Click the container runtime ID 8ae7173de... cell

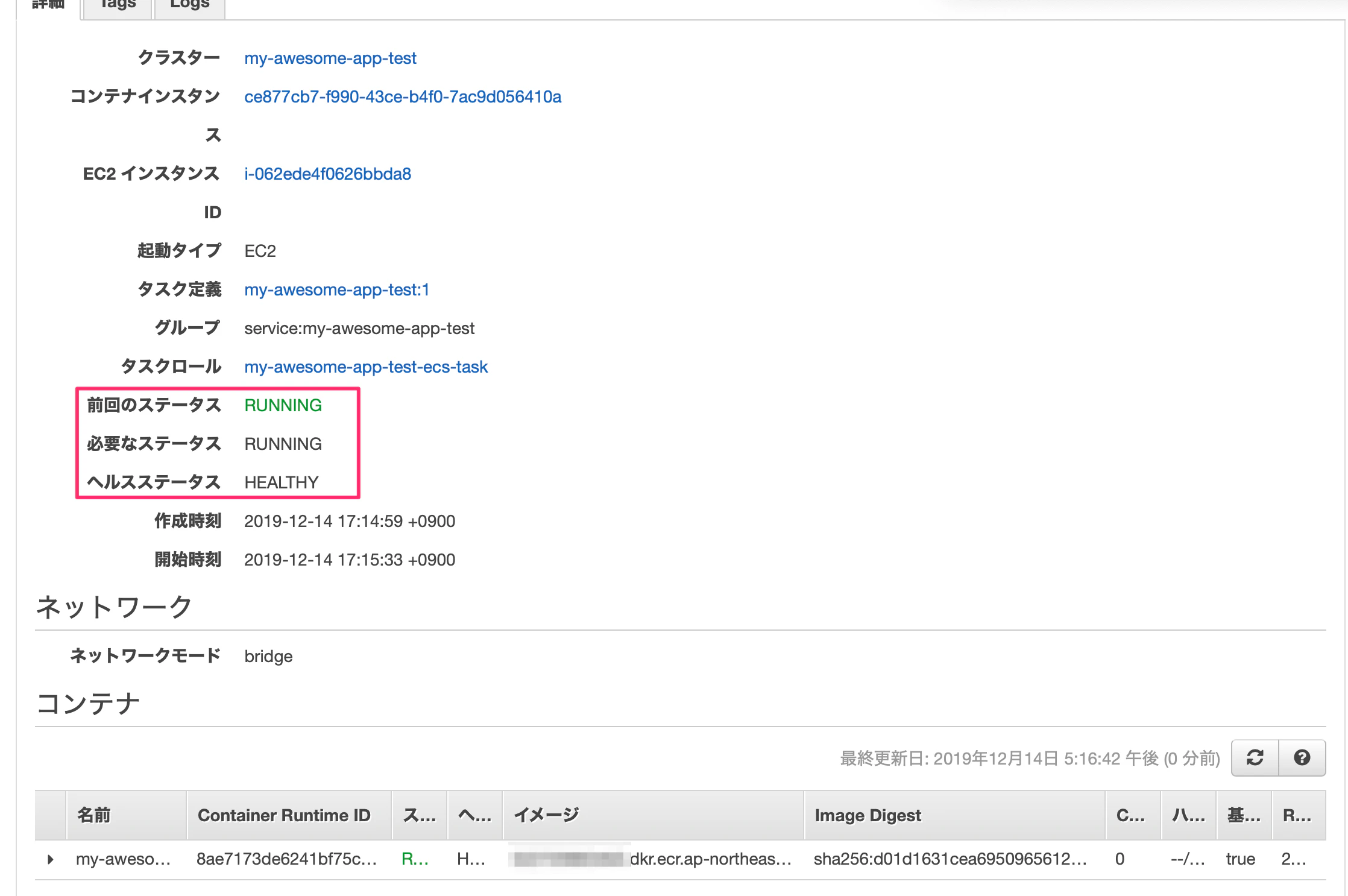[286, 859]
